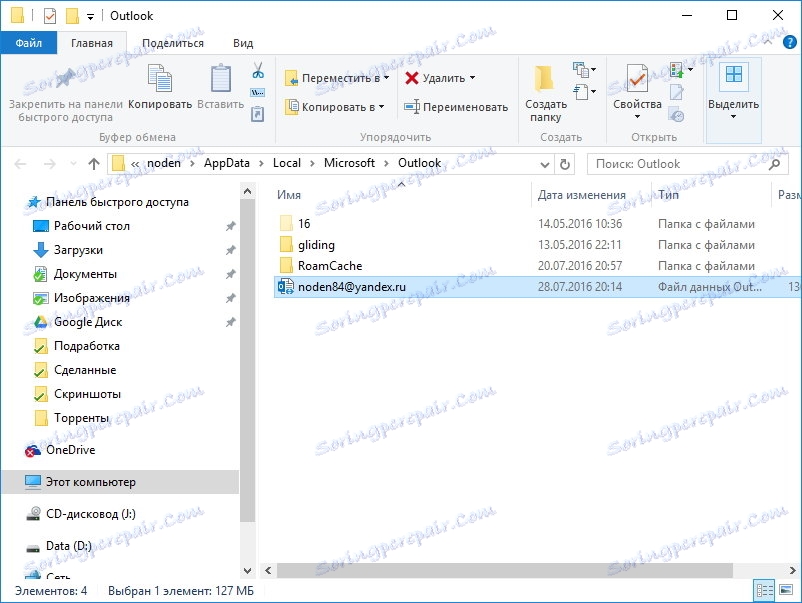Screen dimensions: 802x603
Task: Click AppData in the address path
Action: click(x=227, y=163)
